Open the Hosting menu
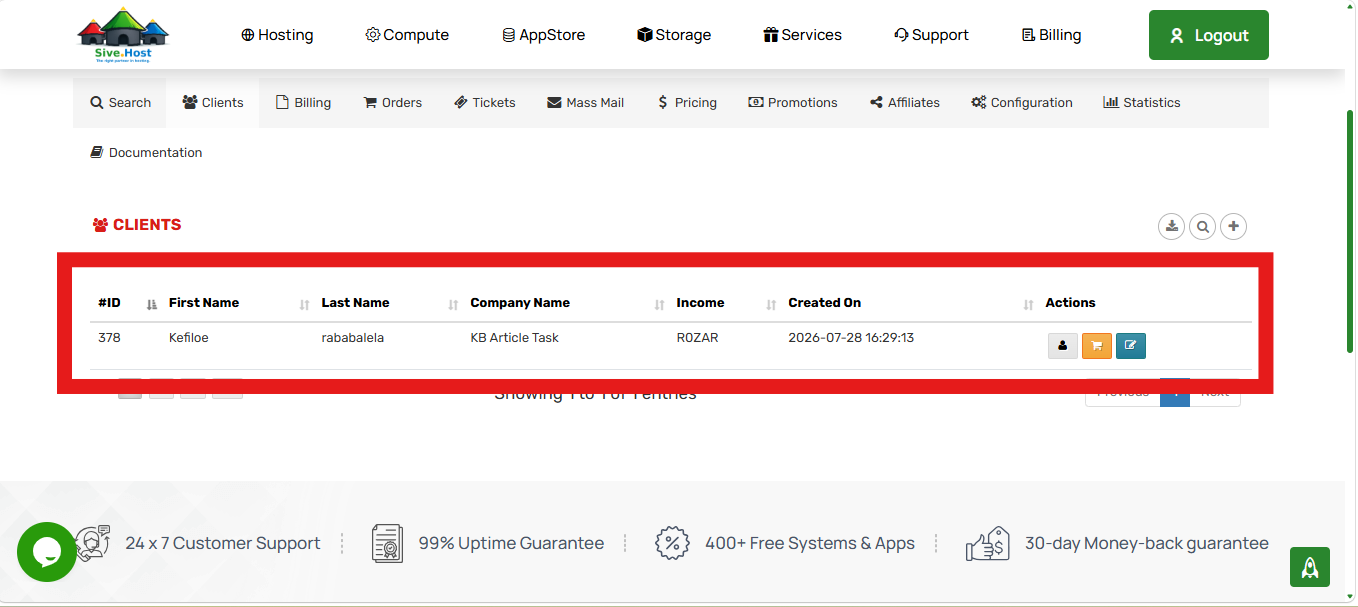 (x=277, y=35)
